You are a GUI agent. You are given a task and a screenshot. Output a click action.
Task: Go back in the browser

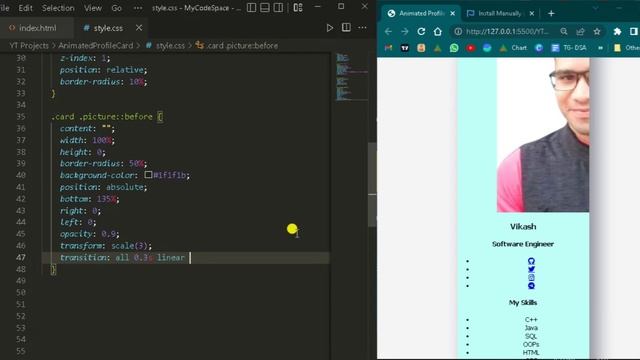coord(388,31)
